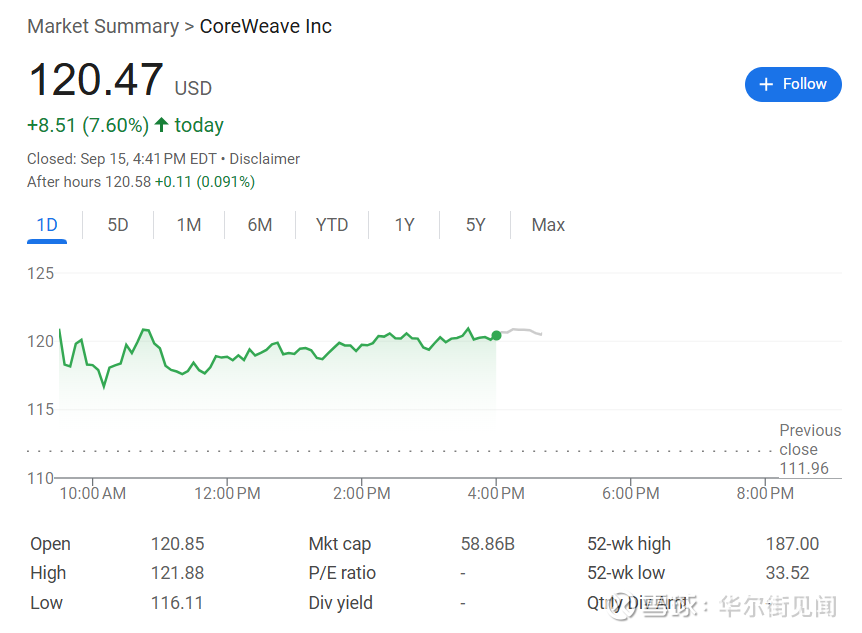Click the 120.47 stock price
Viewport: 862px width, 633px height.
[x=96, y=80]
